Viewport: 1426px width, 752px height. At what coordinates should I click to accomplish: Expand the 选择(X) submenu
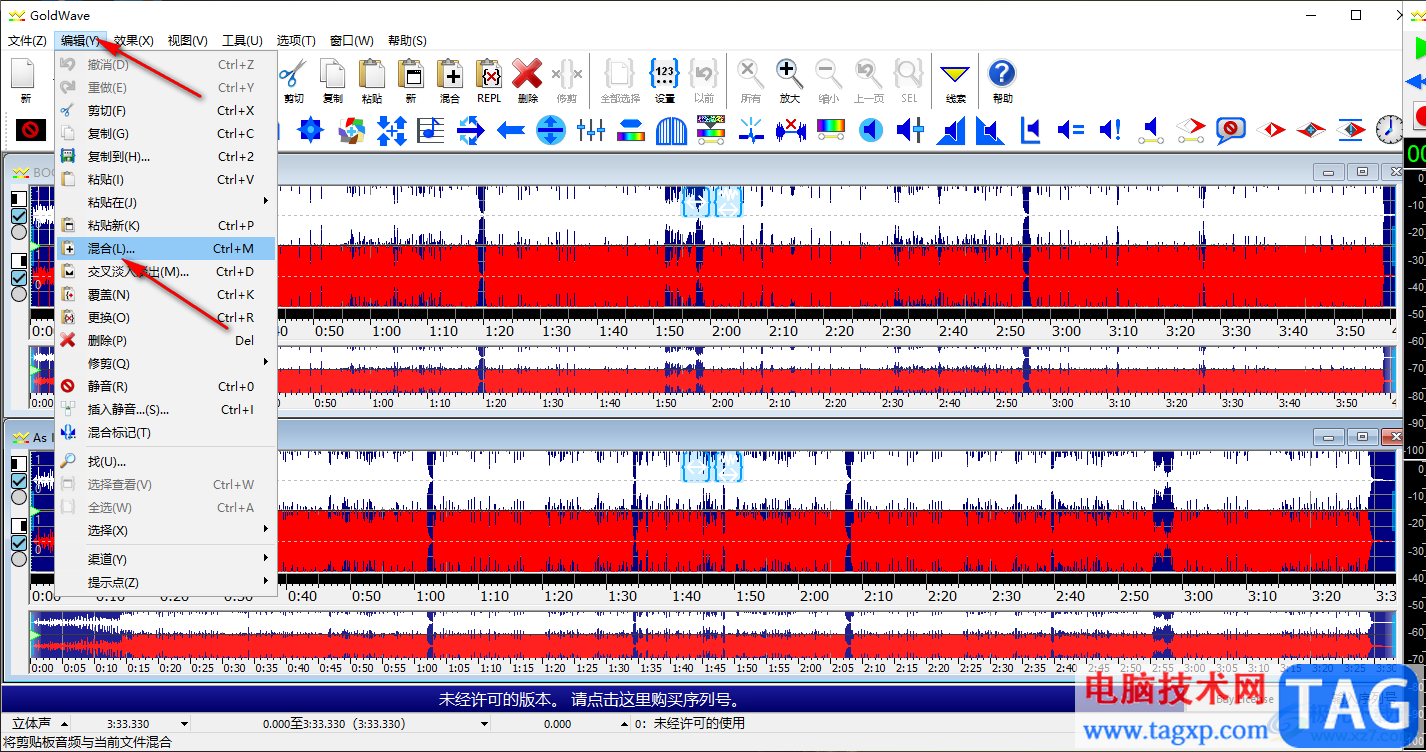point(166,530)
